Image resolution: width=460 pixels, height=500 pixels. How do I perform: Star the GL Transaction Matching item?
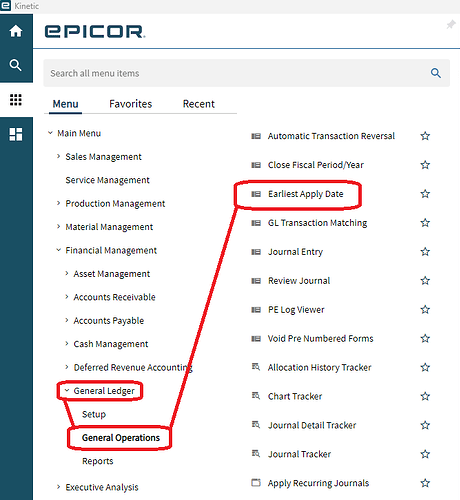425,223
